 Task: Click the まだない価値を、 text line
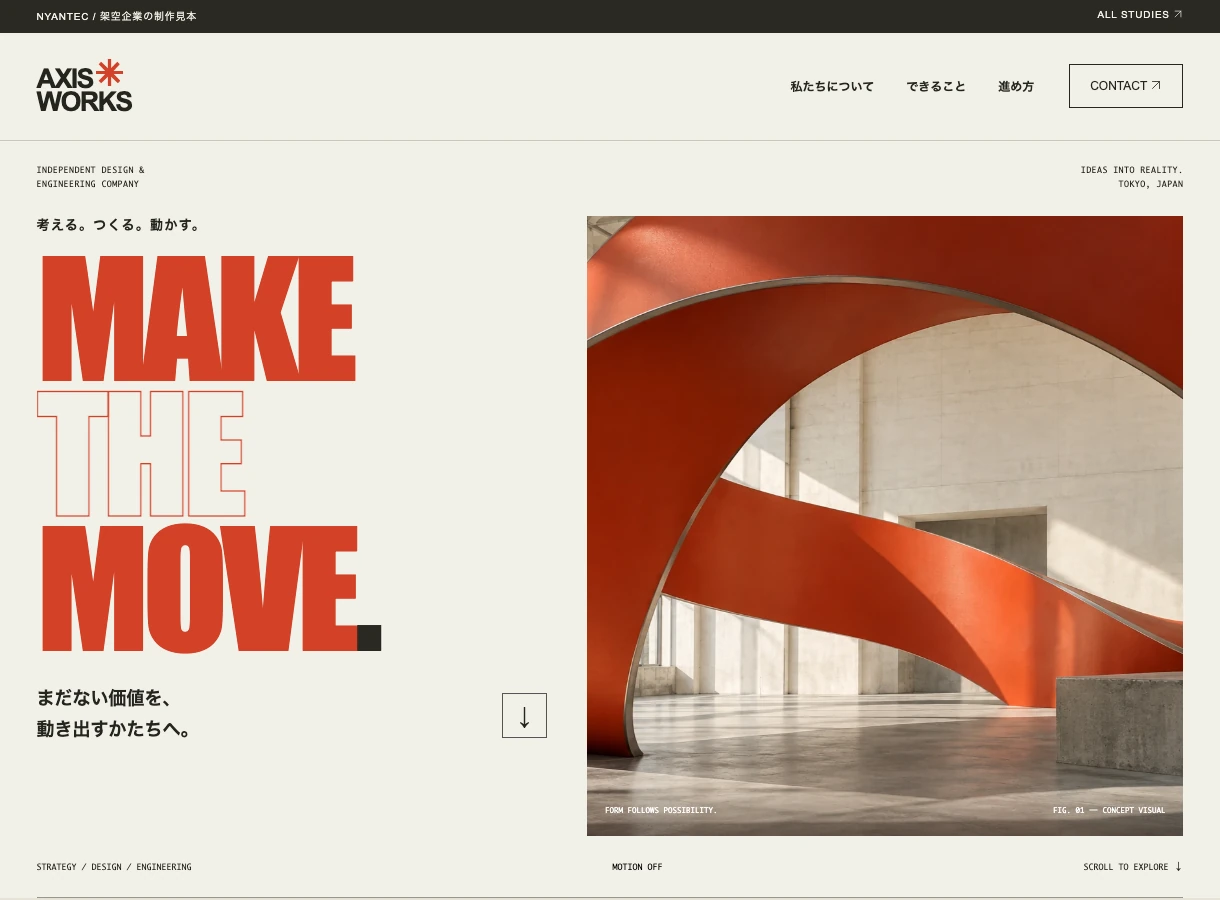click(x=104, y=698)
